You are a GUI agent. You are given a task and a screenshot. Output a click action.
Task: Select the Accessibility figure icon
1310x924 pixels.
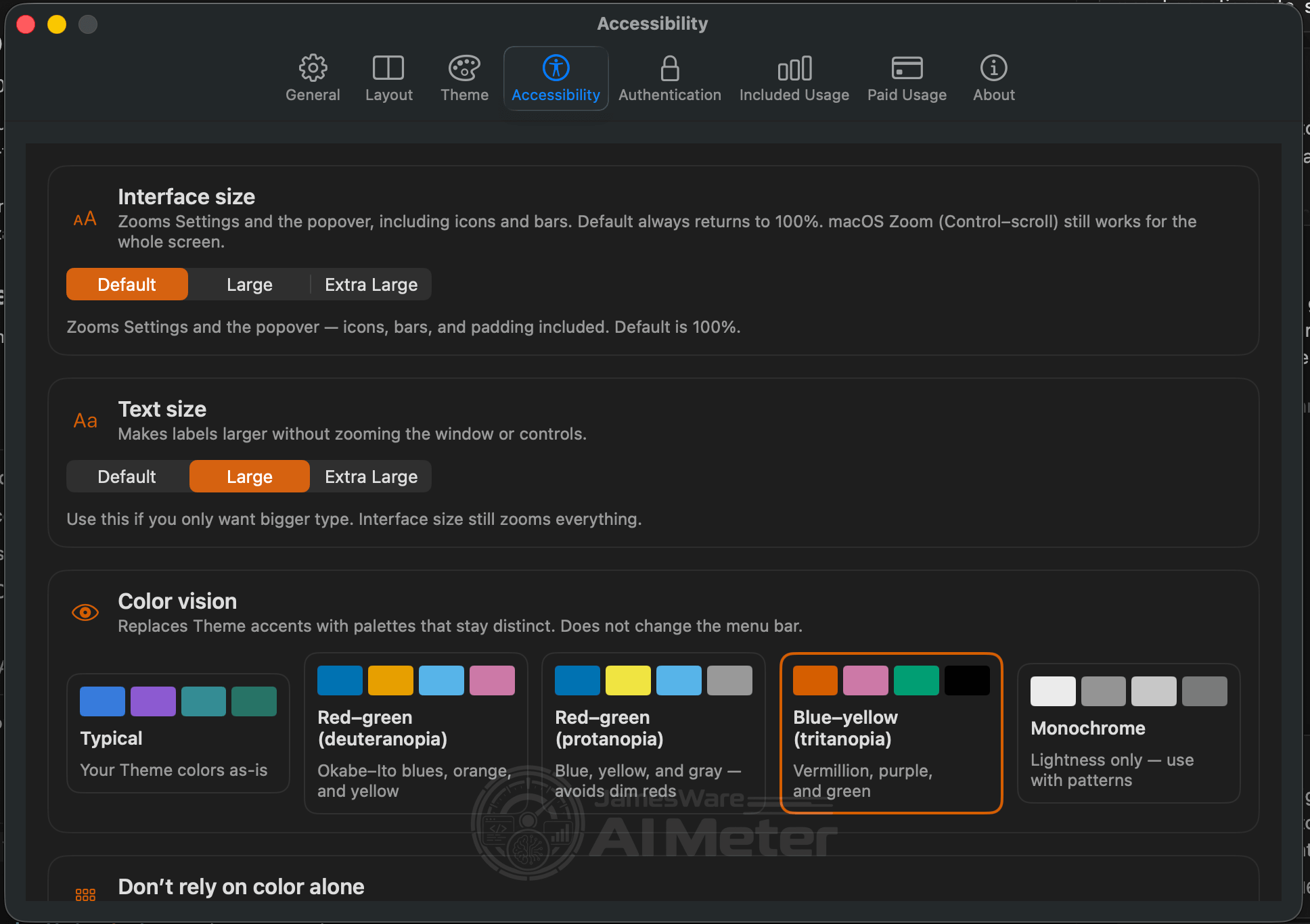click(x=556, y=68)
